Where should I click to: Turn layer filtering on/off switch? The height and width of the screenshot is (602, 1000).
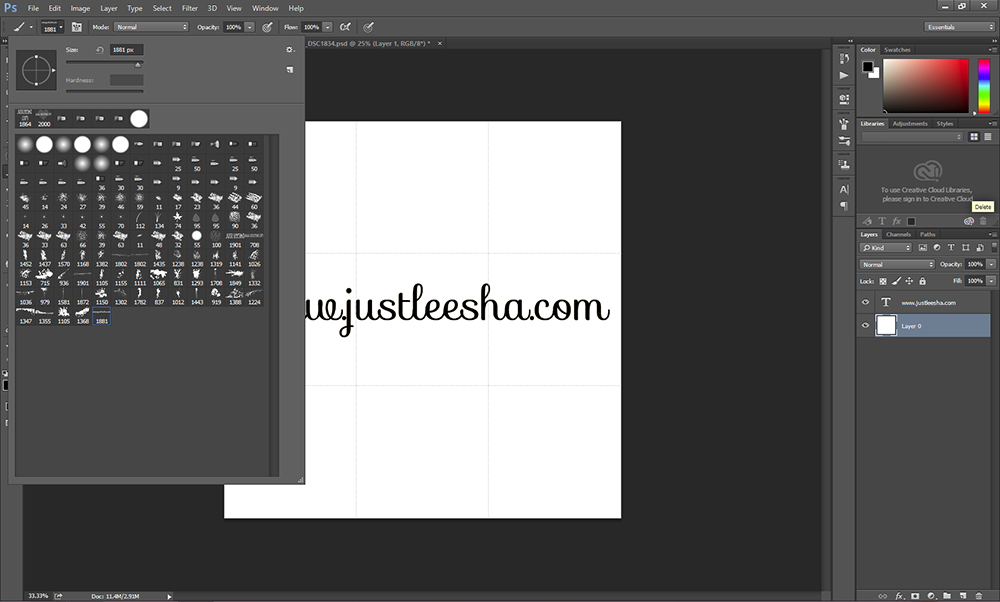994,247
